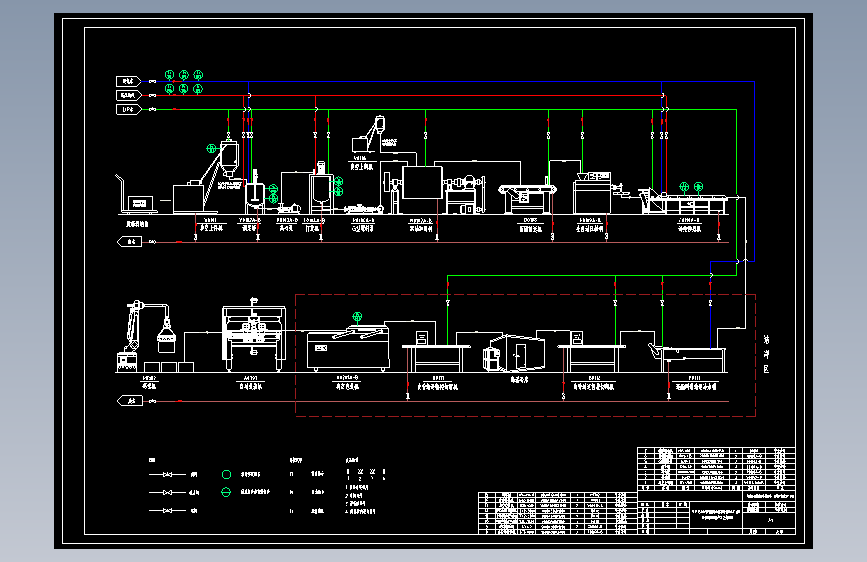Click the small centrifugal pump symbol
Screen dimensions: 867x562
click(x=289, y=208)
